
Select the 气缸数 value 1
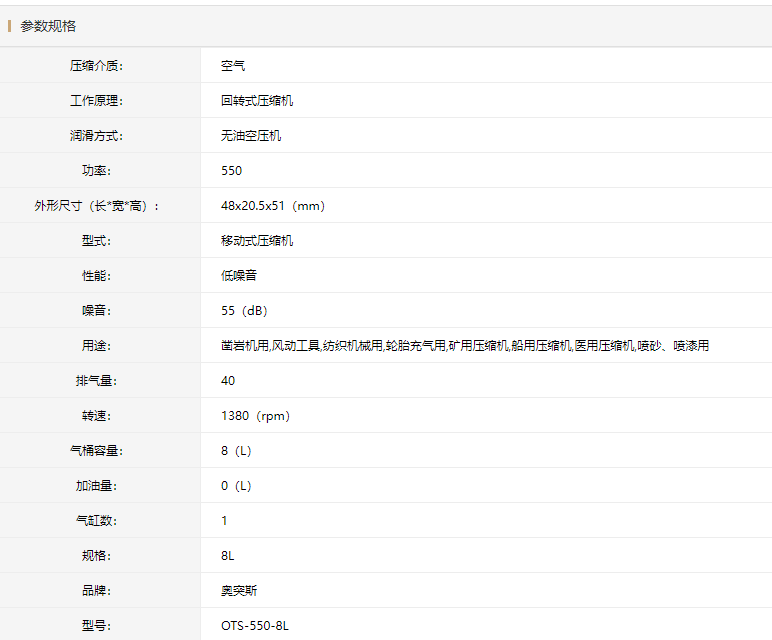pos(224,521)
